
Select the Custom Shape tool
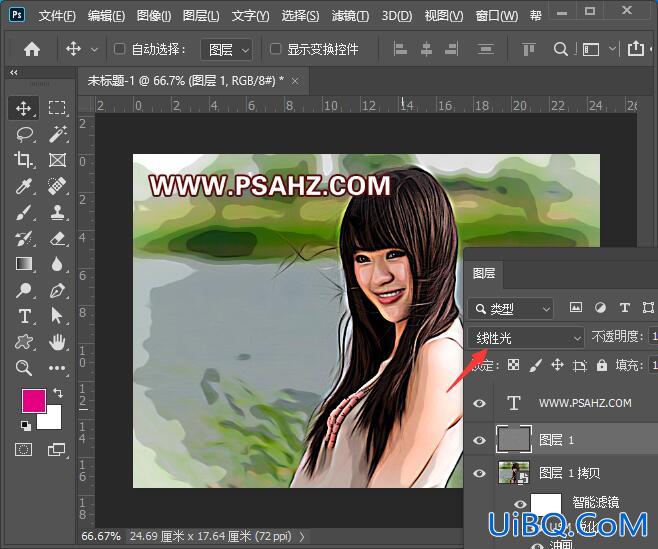24,342
